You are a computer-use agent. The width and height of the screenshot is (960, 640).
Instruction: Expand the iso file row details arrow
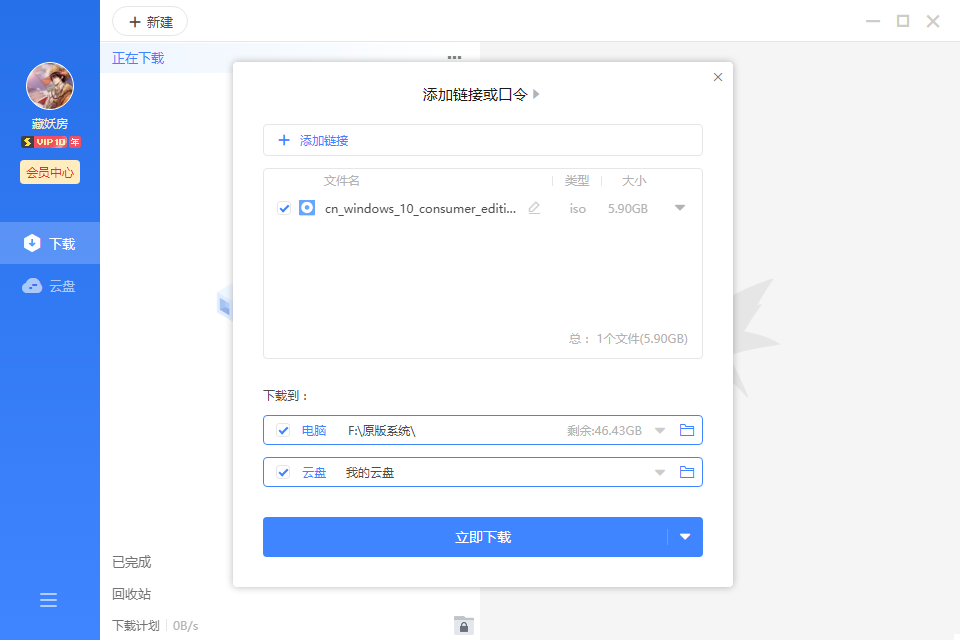pos(680,208)
